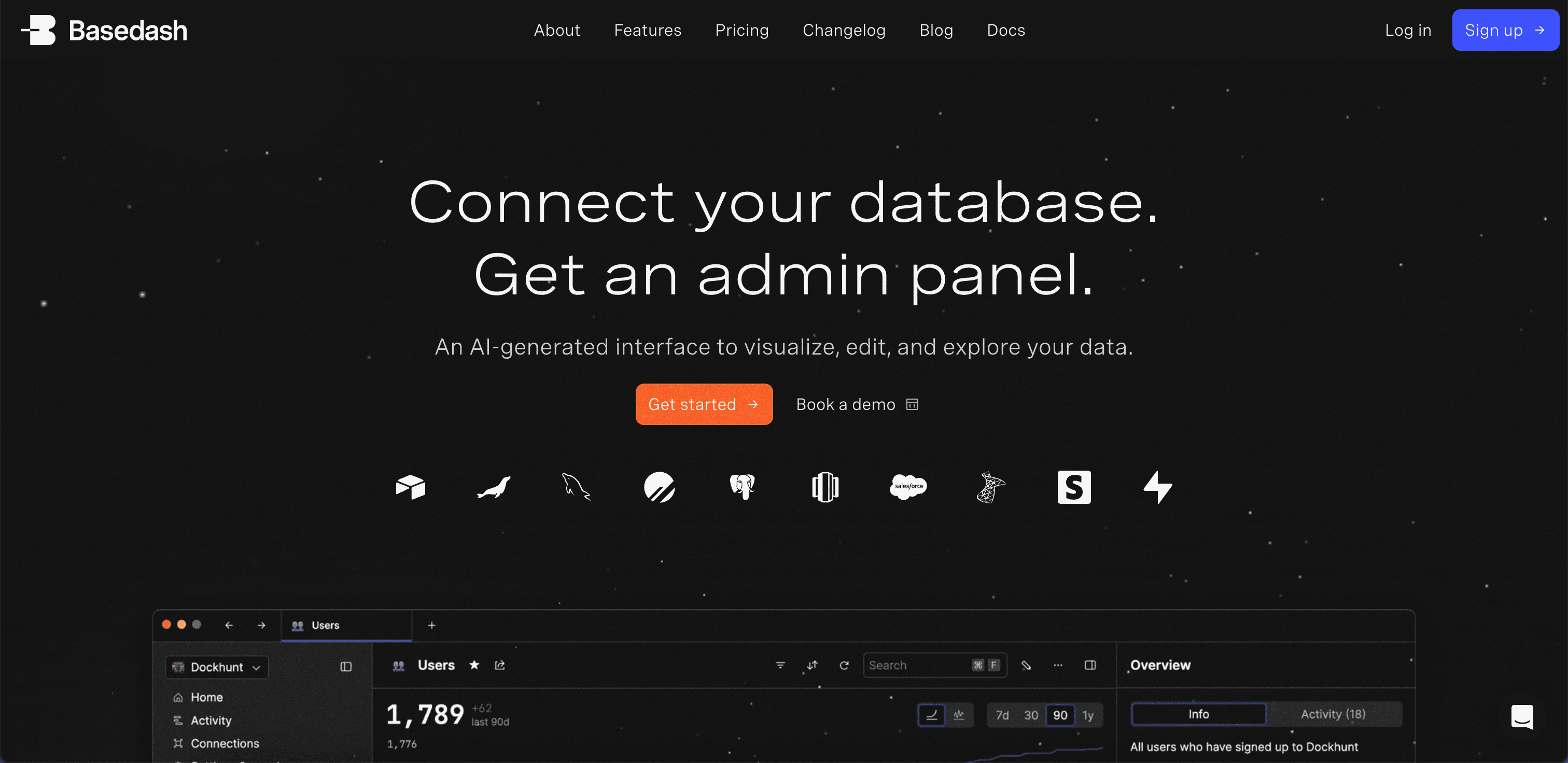1568x763 pixels.
Task: Open the Dockhunt workspace dropdown
Action: point(216,667)
